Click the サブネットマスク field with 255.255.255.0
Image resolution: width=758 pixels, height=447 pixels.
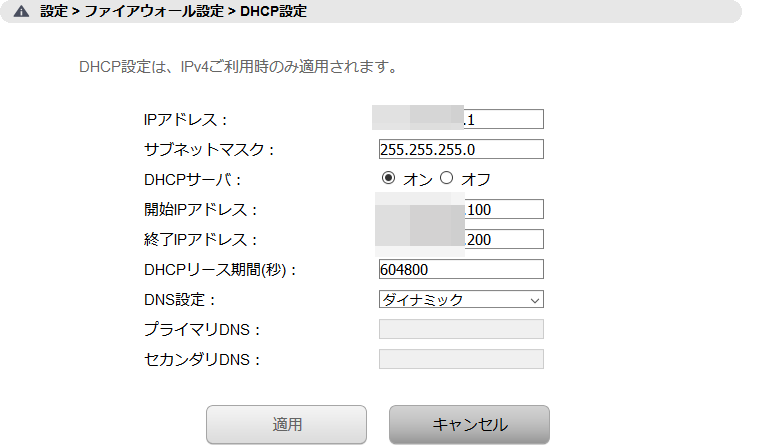(461, 149)
